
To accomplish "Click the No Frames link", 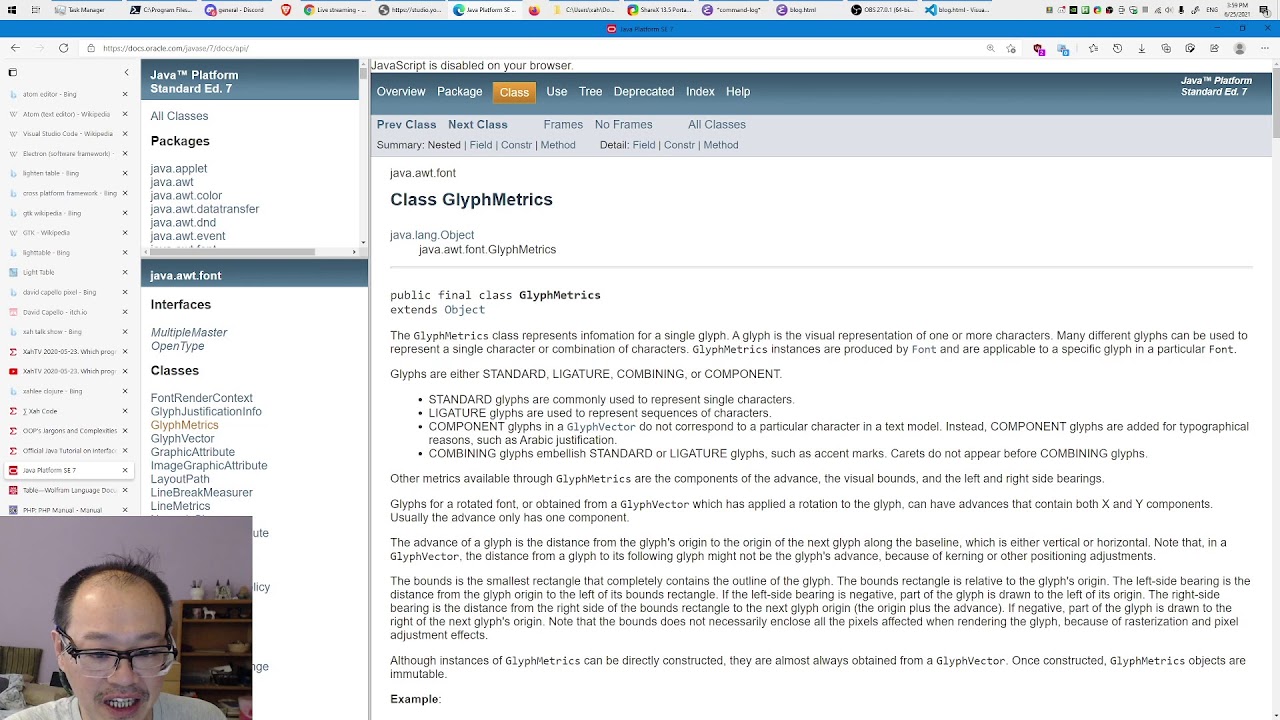I will (x=624, y=125).
